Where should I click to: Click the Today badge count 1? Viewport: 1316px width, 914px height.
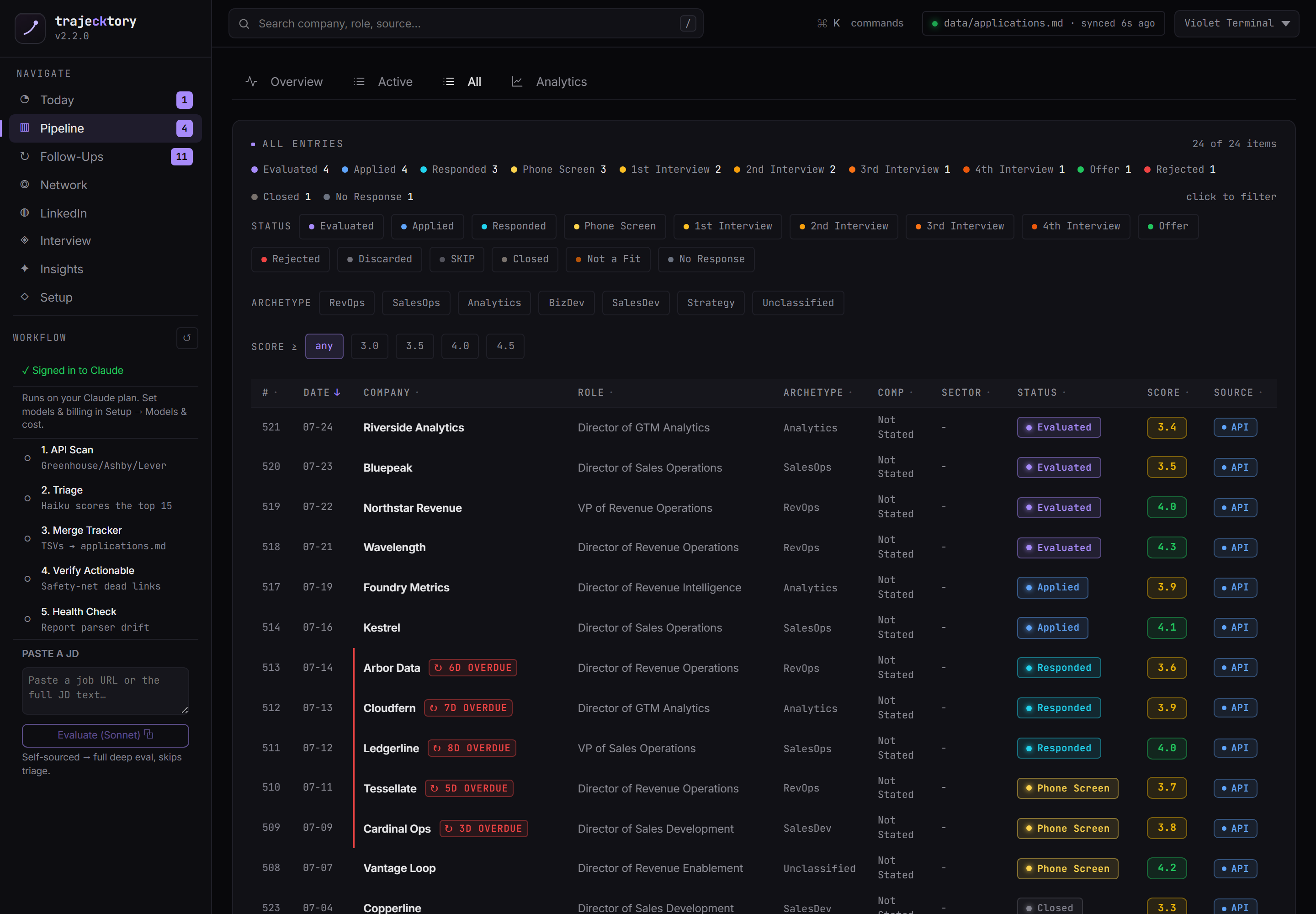click(x=184, y=100)
